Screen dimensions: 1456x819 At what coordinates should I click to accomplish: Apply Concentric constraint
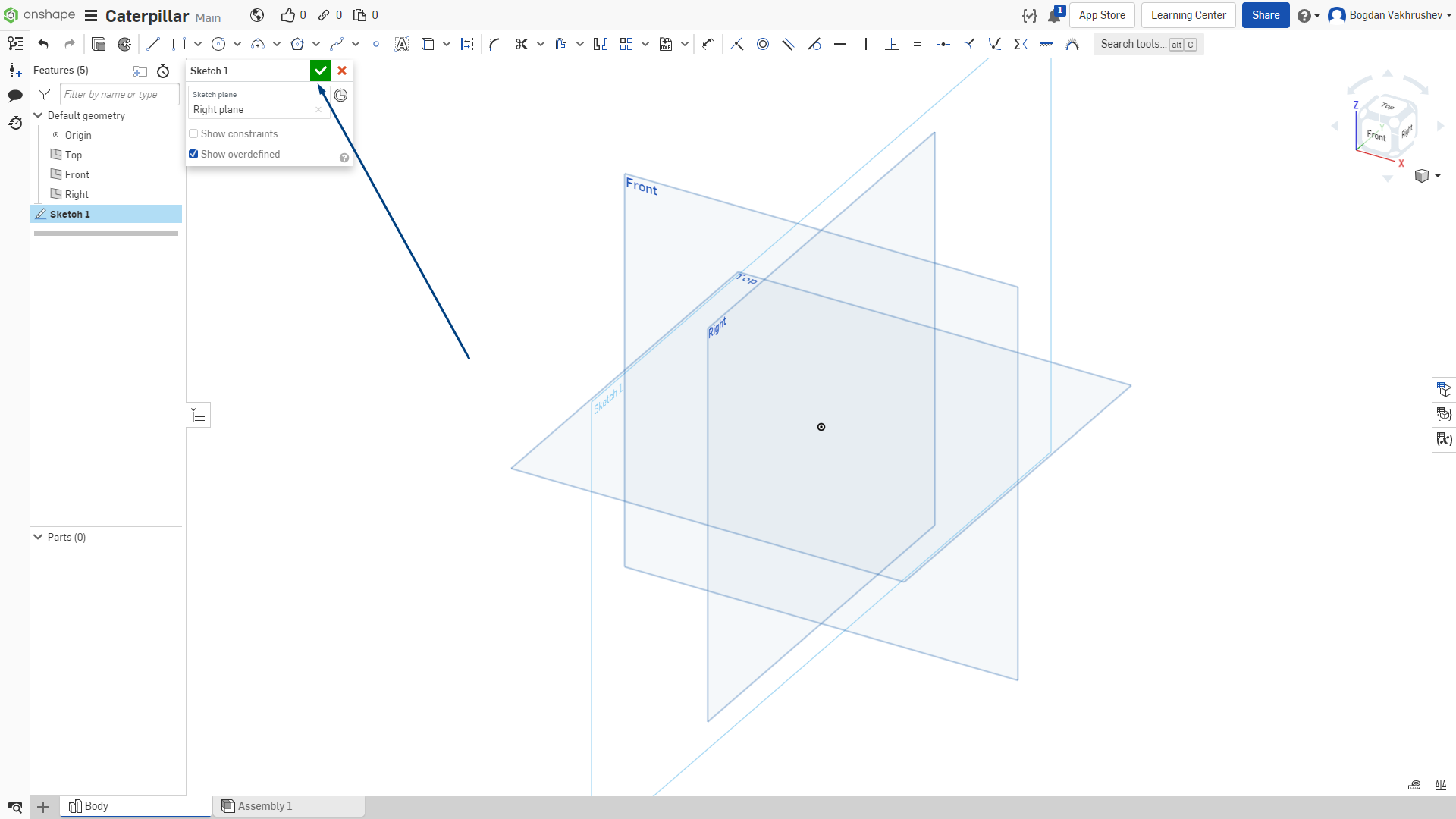[763, 44]
